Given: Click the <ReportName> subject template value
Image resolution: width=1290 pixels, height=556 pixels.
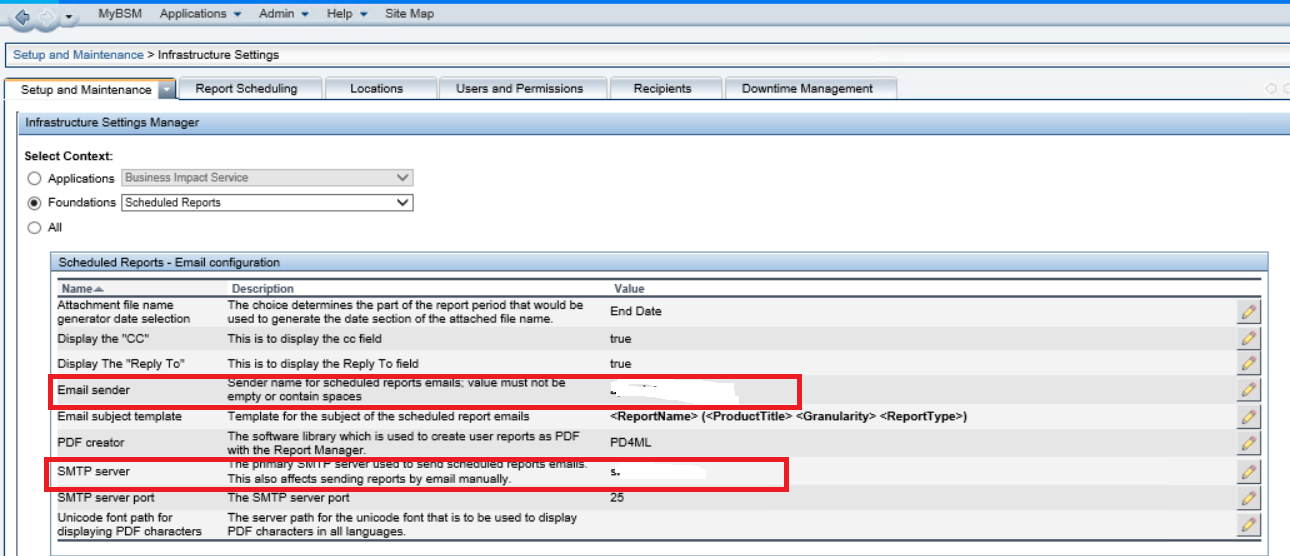Looking at the screenshot, I should point(789,416).
